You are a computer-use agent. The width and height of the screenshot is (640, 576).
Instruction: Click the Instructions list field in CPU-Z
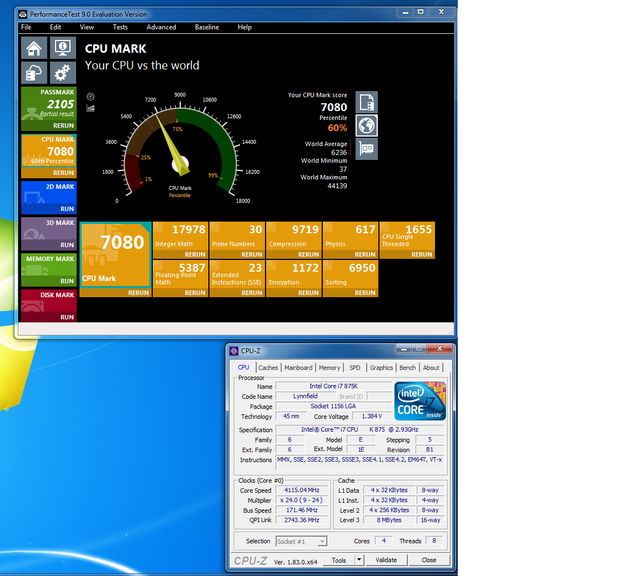click(360, 465)
